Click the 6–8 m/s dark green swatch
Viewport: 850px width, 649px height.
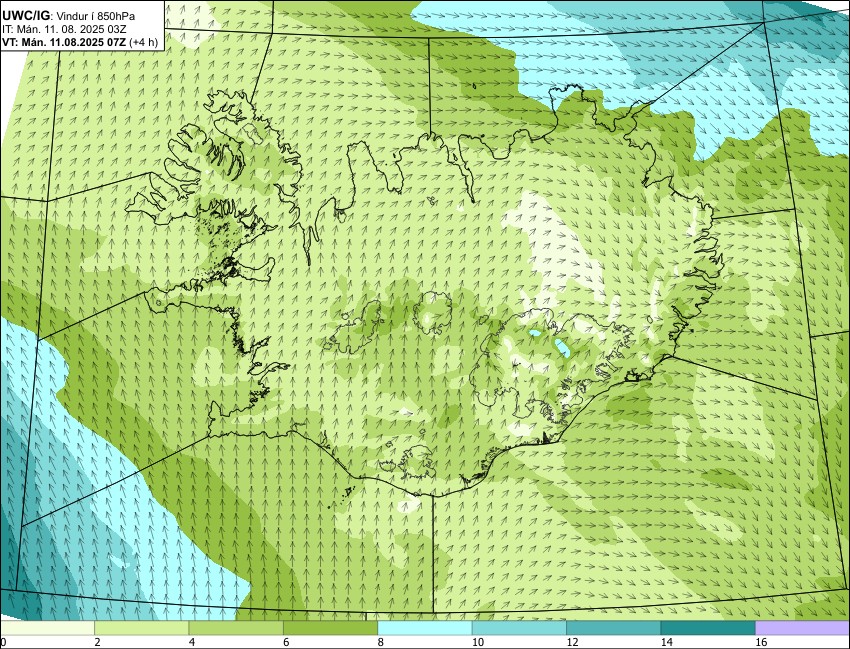tap(330, 628)
